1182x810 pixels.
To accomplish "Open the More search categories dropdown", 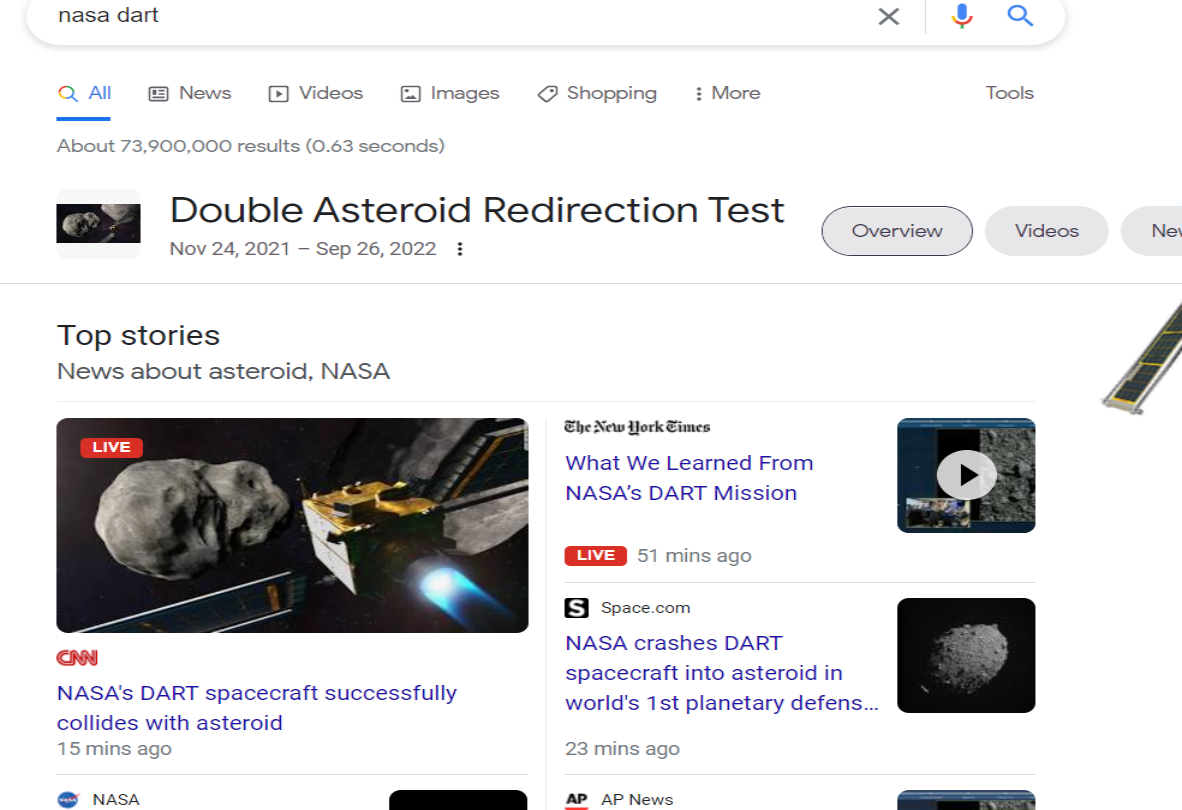I will [726, 93].
